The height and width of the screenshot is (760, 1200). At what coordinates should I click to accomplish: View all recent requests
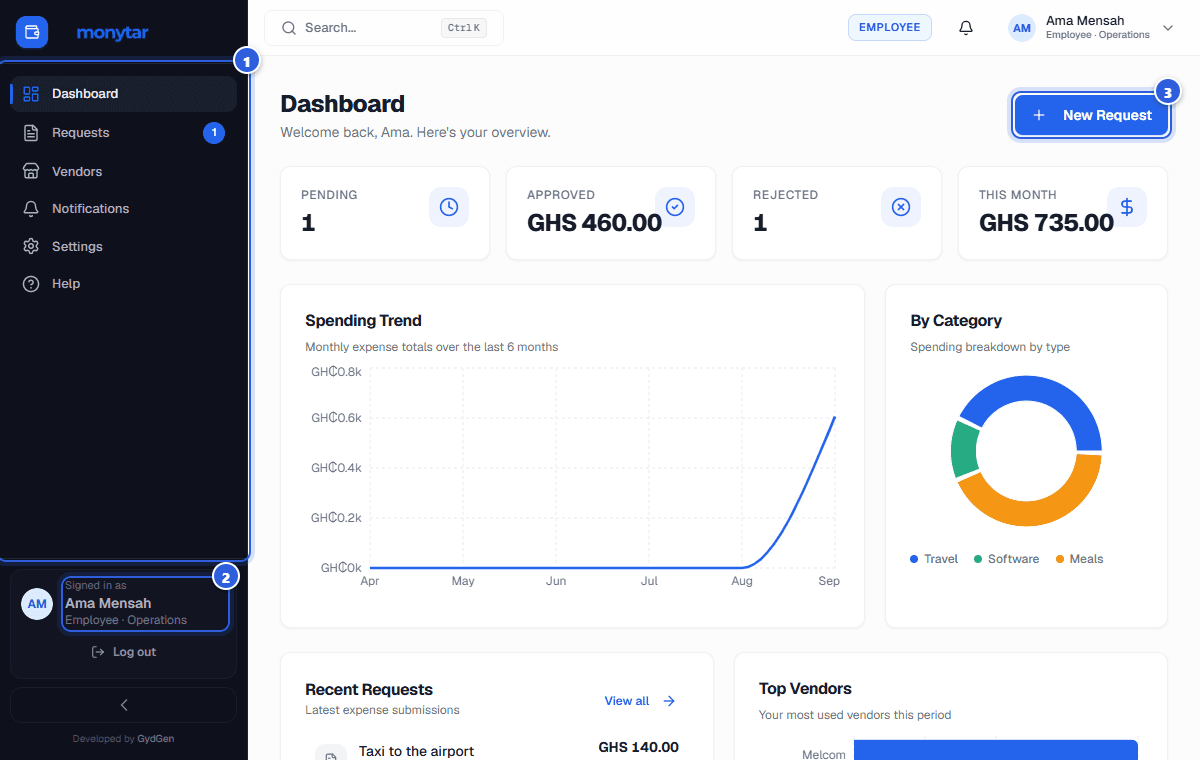[640, 701]
